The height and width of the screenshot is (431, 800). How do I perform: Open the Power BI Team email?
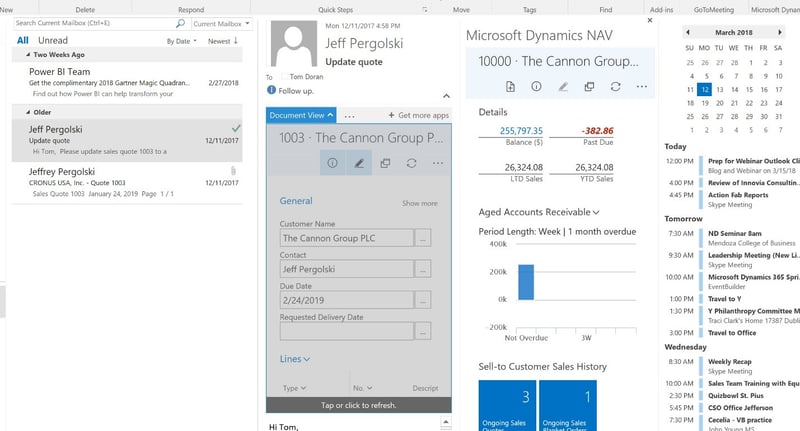(x=127, y=82)
